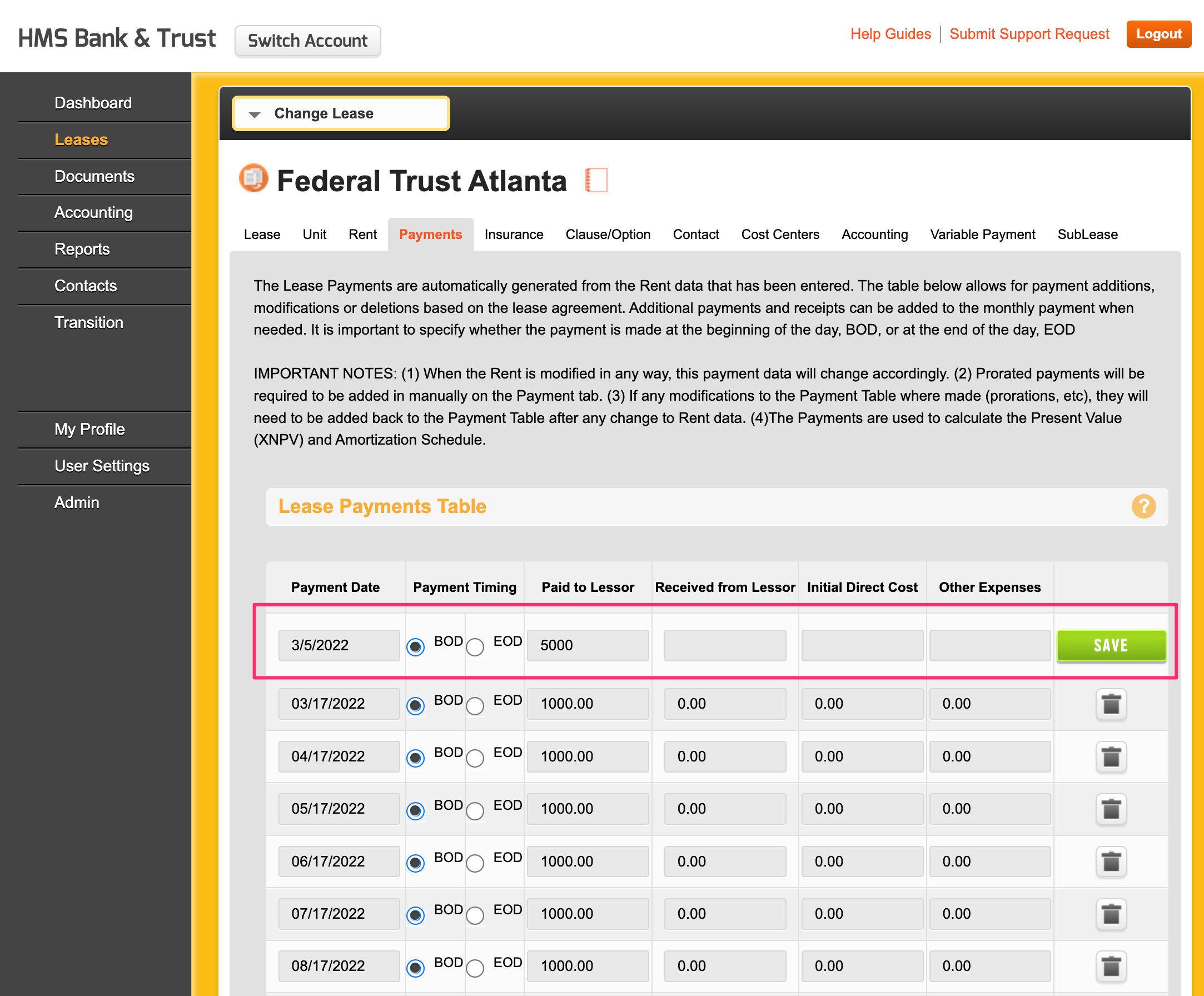Viewport: 1204px width, 996px height.
Task: Switch to the Variable Payment tab
Action: (982, 235)
